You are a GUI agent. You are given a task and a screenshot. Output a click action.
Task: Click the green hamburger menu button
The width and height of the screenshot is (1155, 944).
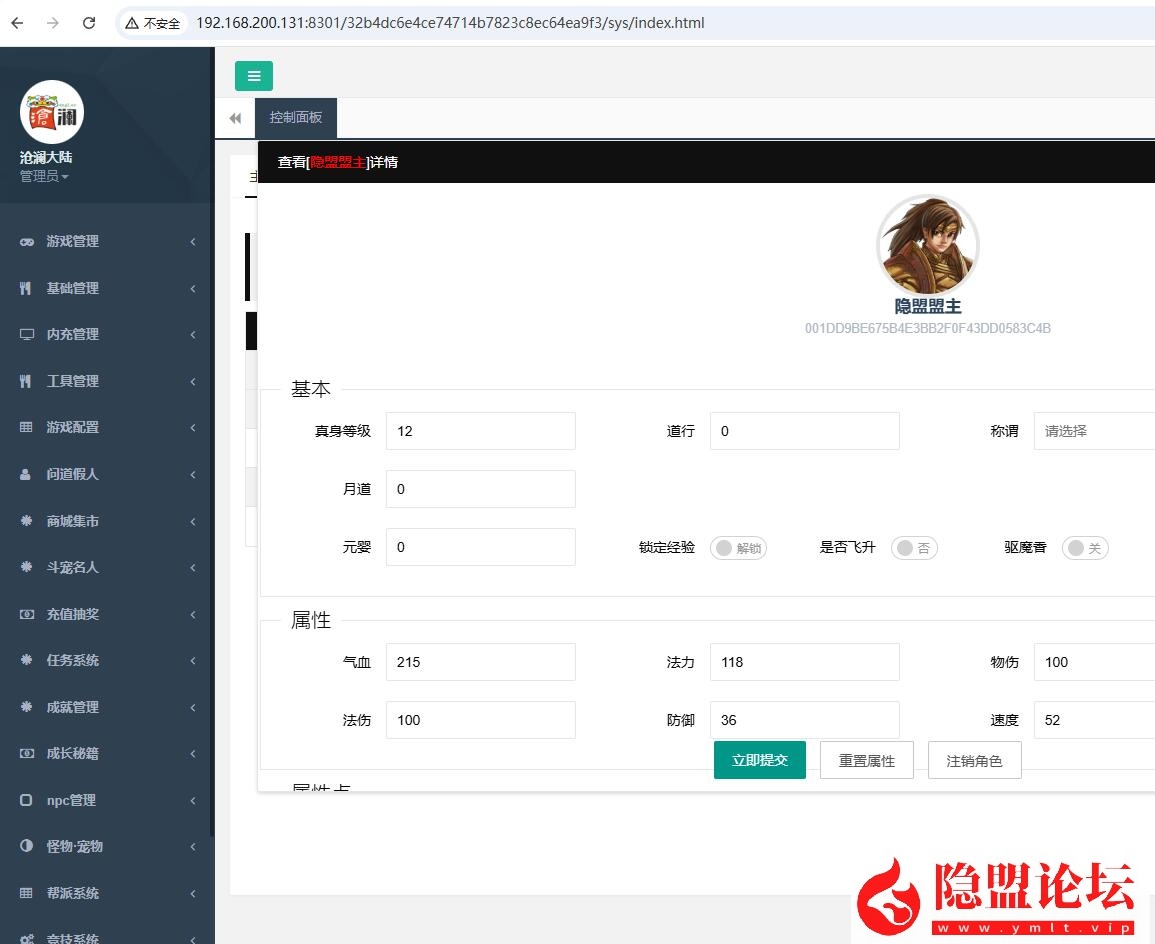click(x=254, y=75)
